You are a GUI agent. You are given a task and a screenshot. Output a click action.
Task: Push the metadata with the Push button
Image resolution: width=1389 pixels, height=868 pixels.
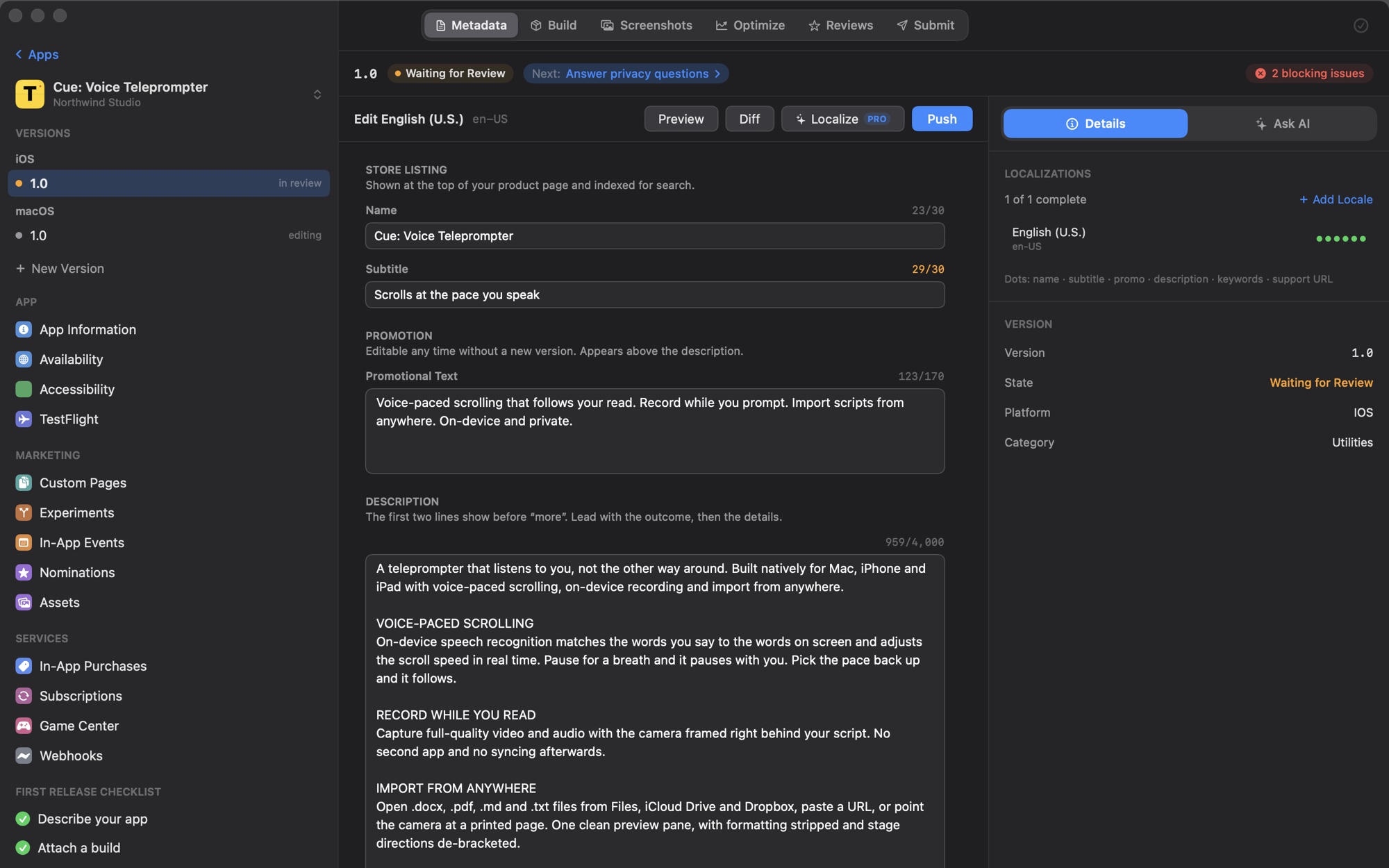942,119
